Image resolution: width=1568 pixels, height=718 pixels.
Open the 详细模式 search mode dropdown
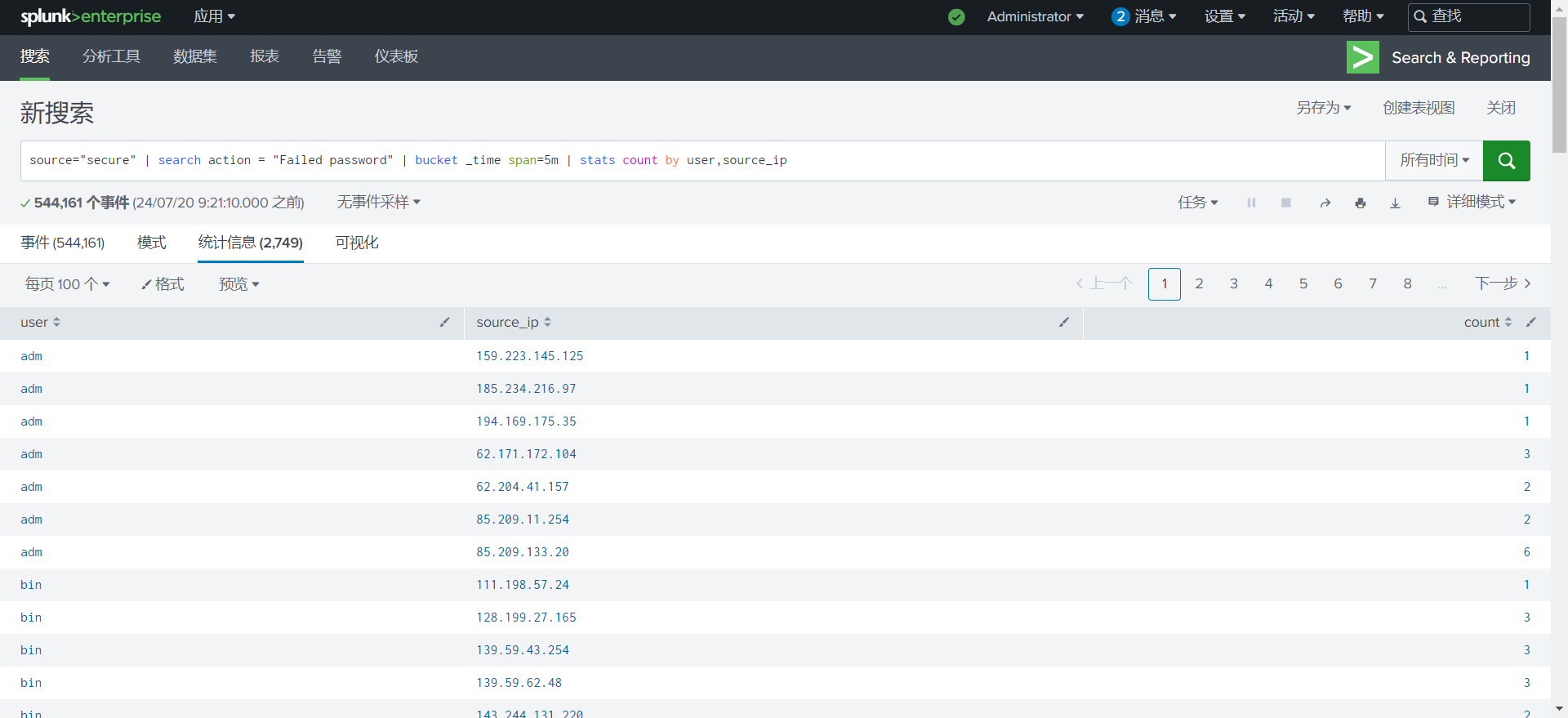tap(1472, 202)
